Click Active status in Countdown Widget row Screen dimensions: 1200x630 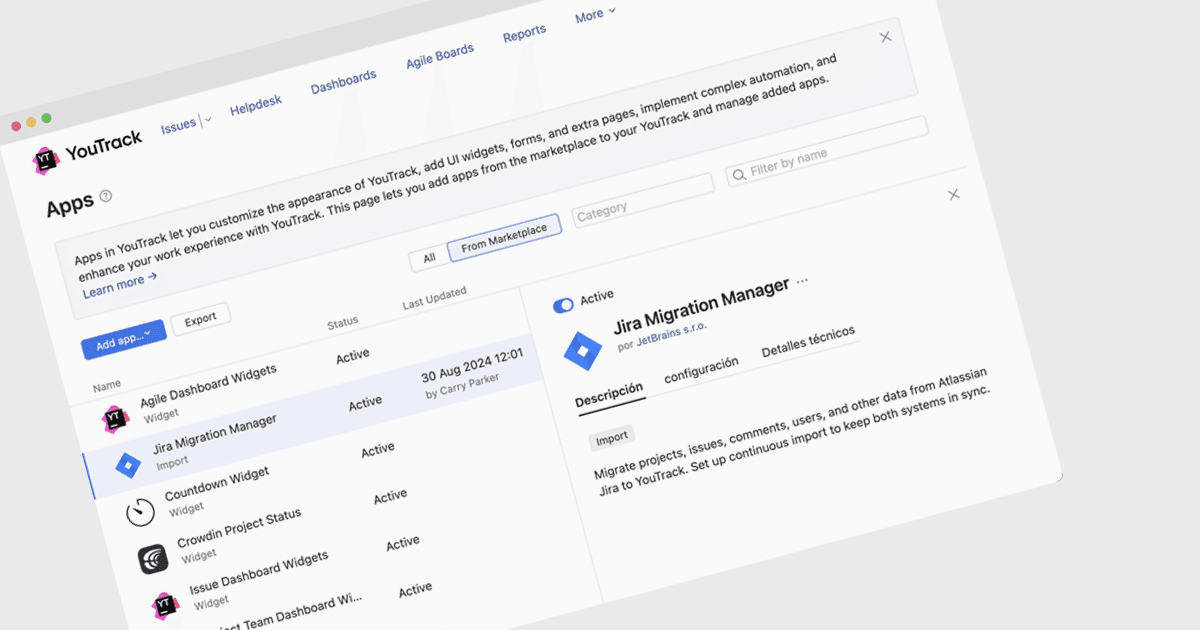click(x=378, y=450)
